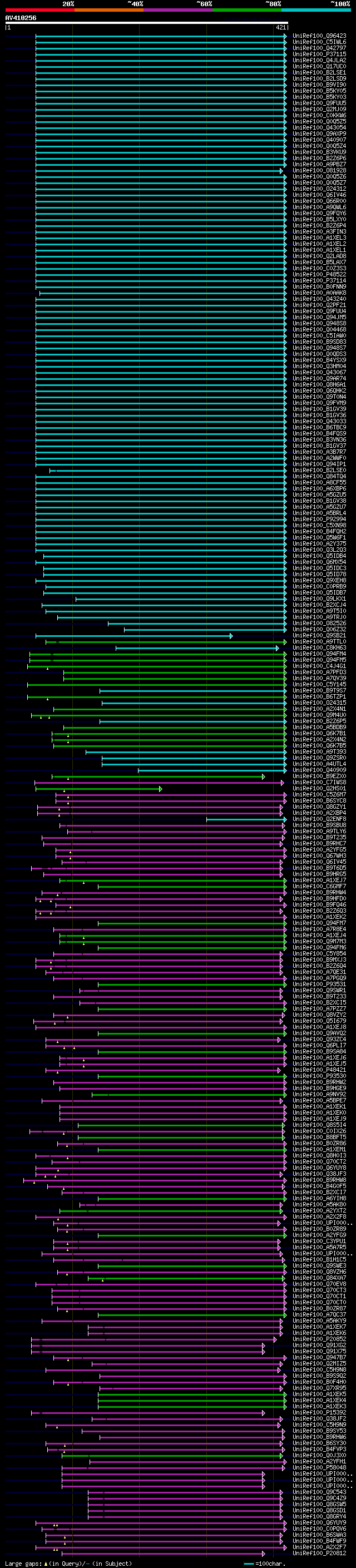Select label UniRef100_B5KY05

click(x=319, y=91)
